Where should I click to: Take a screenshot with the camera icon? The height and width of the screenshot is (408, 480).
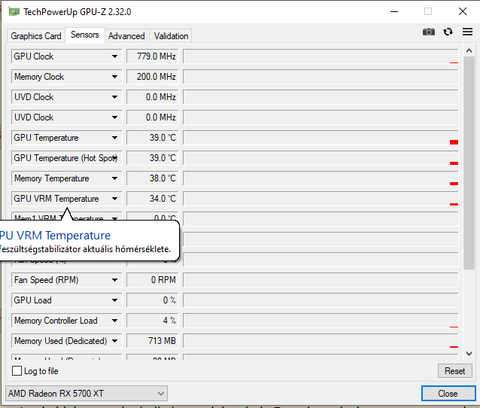(429, 32)
